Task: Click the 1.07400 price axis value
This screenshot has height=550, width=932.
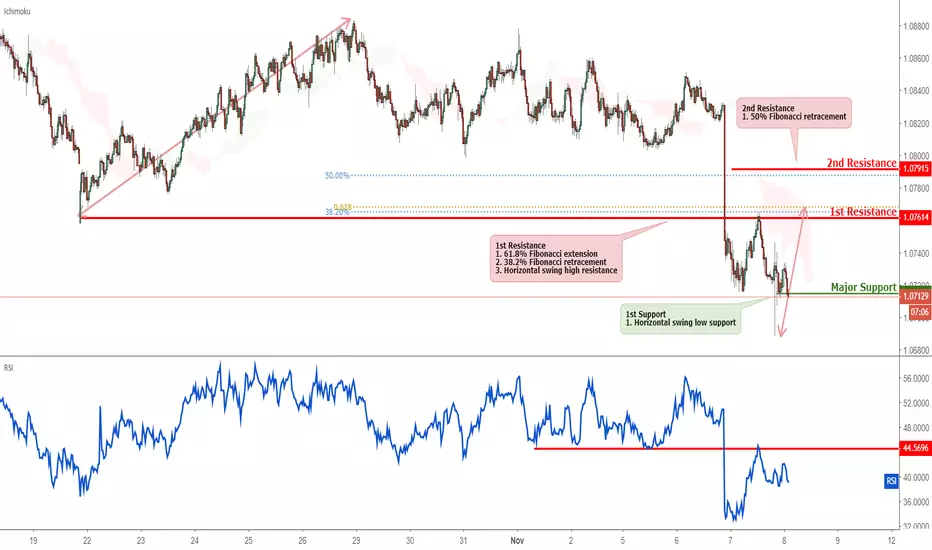Action: point(915,253)
